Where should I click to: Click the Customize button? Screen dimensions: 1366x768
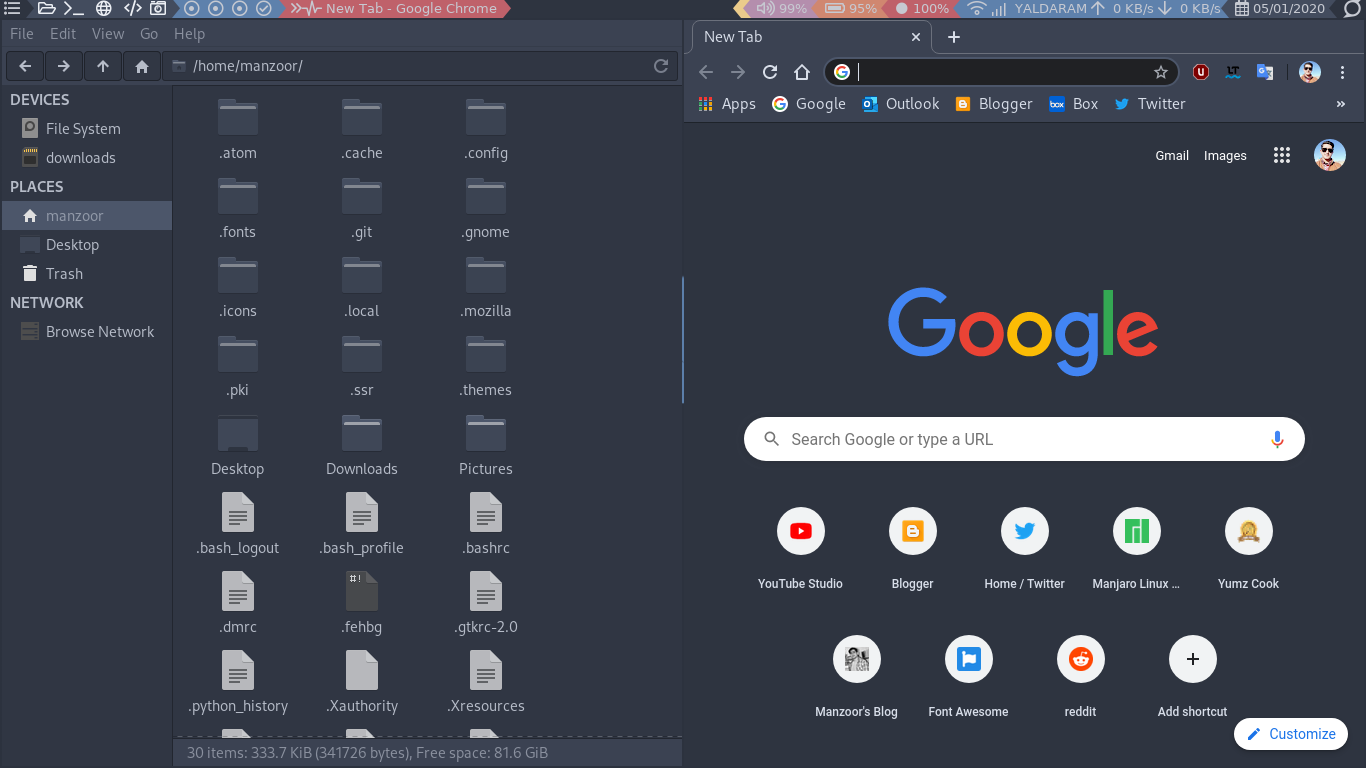(1291, 734)
